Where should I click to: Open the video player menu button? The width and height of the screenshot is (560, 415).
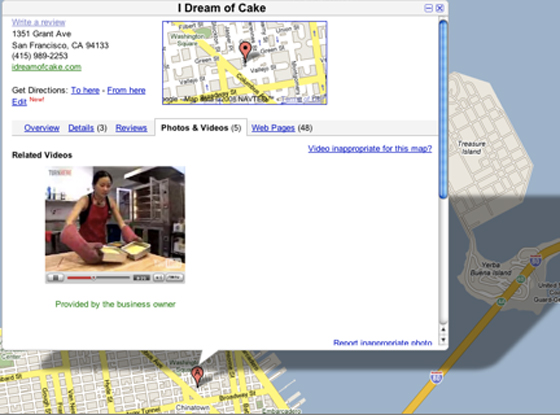174,278
